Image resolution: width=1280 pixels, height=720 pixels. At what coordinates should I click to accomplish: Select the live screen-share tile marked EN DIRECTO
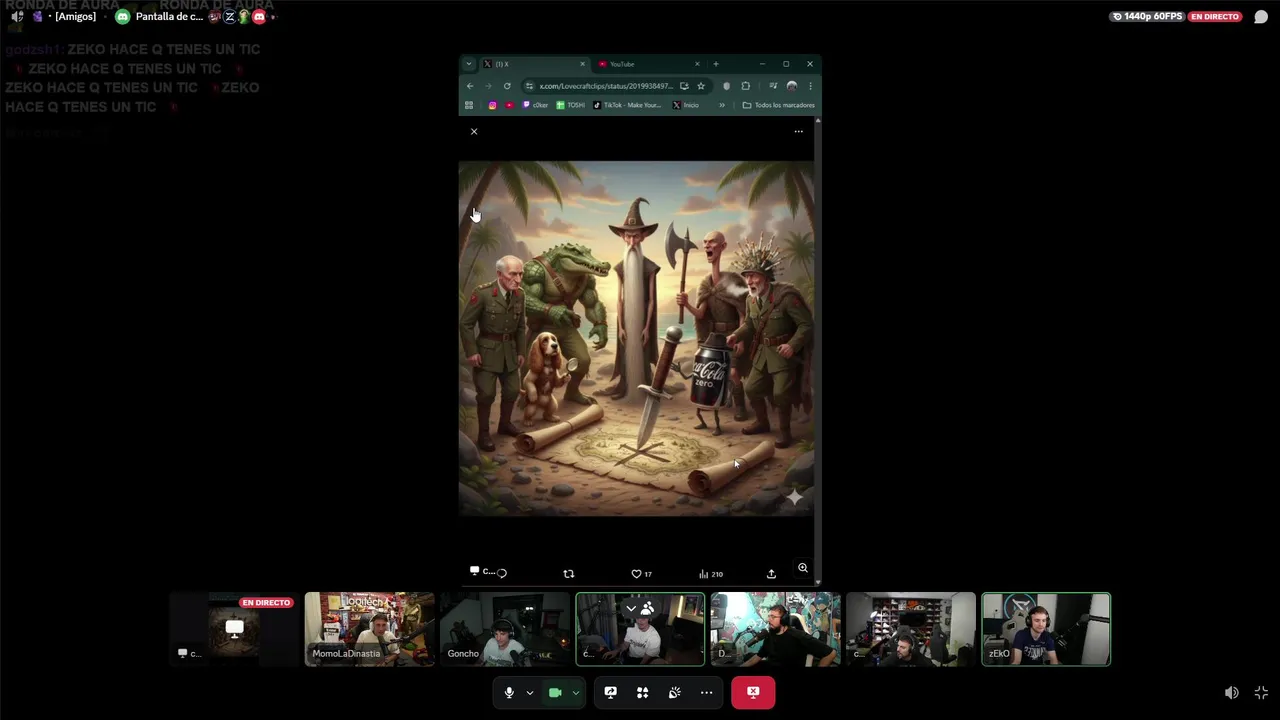tap(234, 629)
